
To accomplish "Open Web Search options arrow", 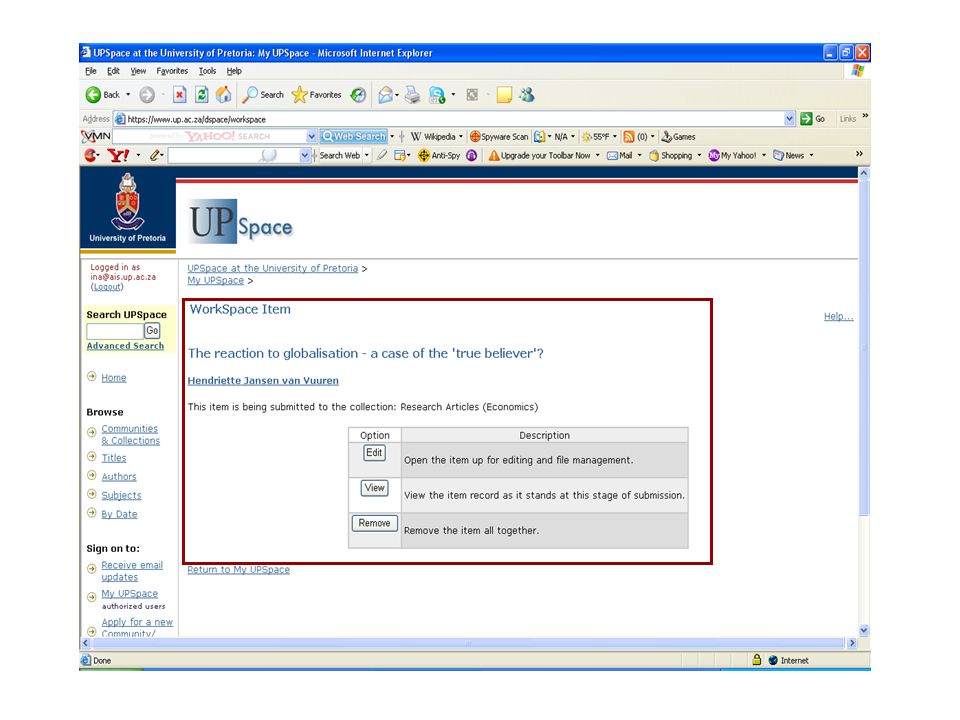I will pyautogui.click(x=392, y=137).
